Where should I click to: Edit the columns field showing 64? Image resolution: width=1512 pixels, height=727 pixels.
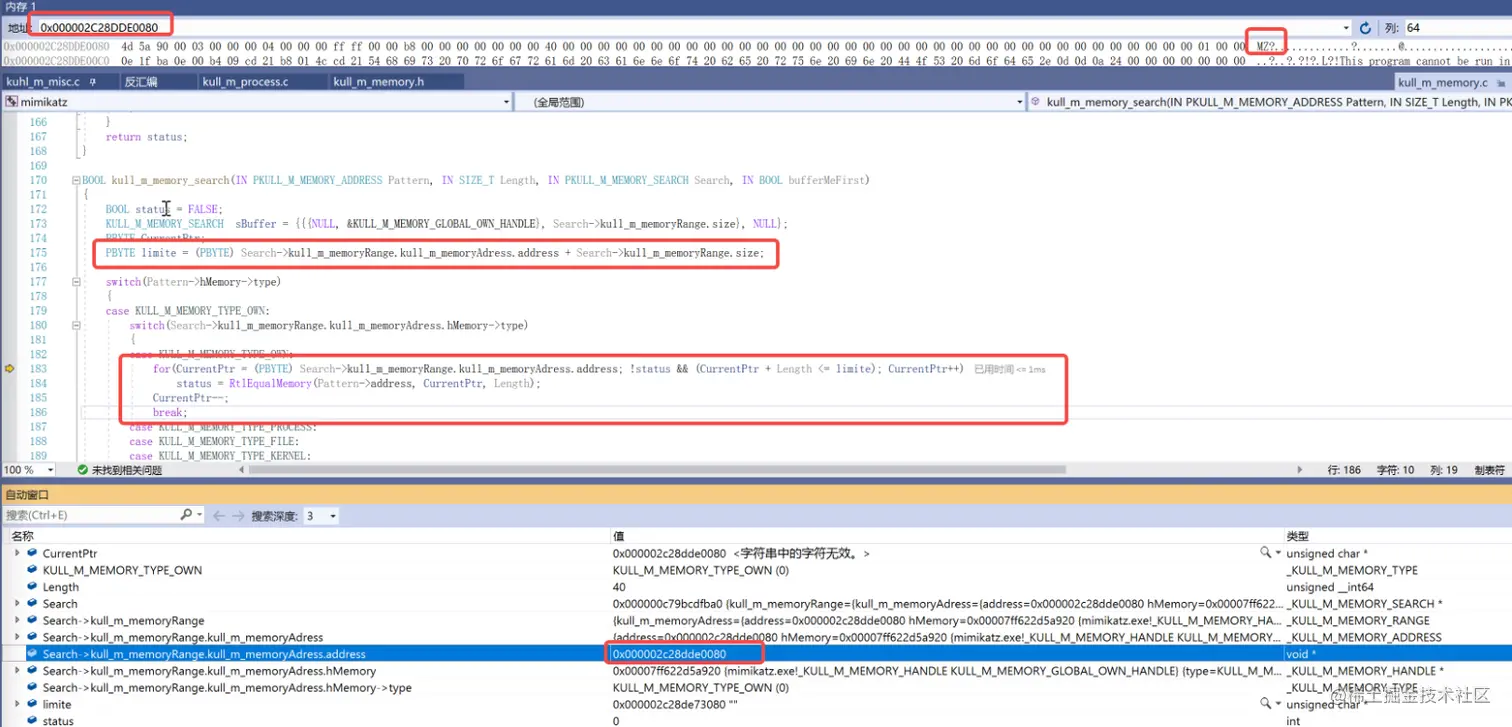coord(1456,28)
